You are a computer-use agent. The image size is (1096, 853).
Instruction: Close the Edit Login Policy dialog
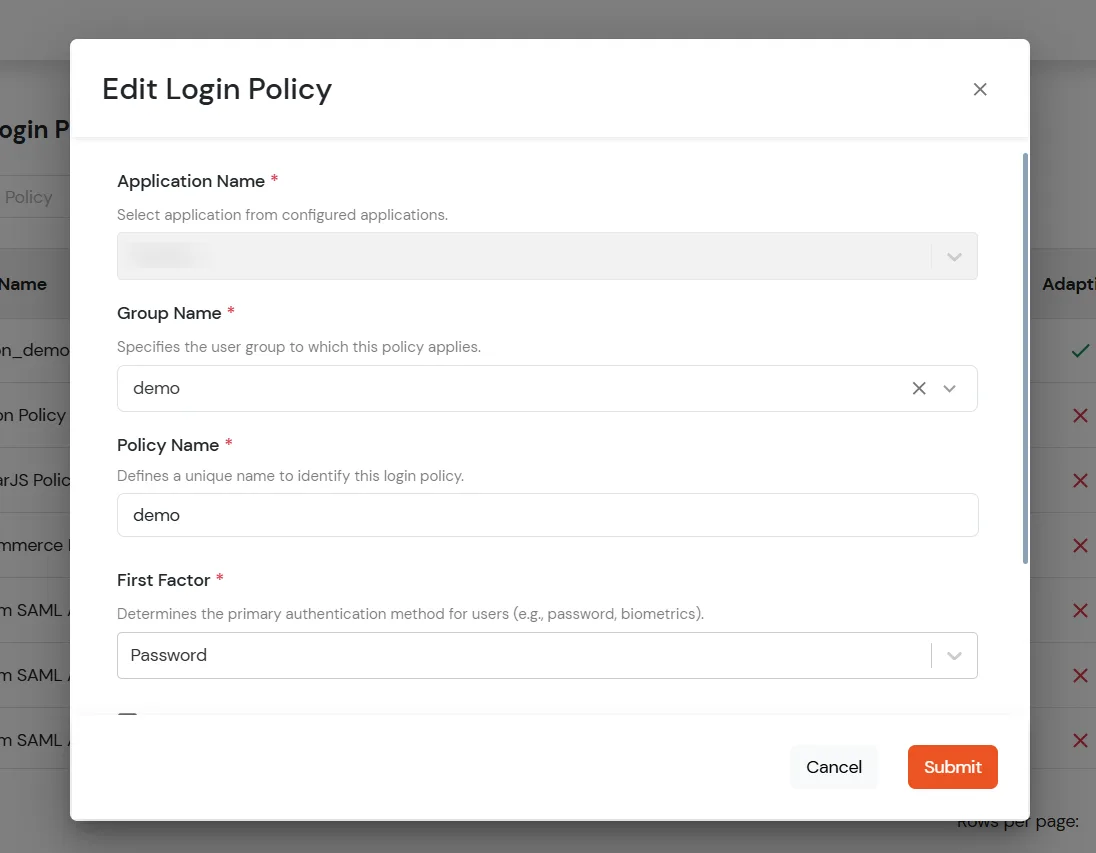click(x=980, y=89)
